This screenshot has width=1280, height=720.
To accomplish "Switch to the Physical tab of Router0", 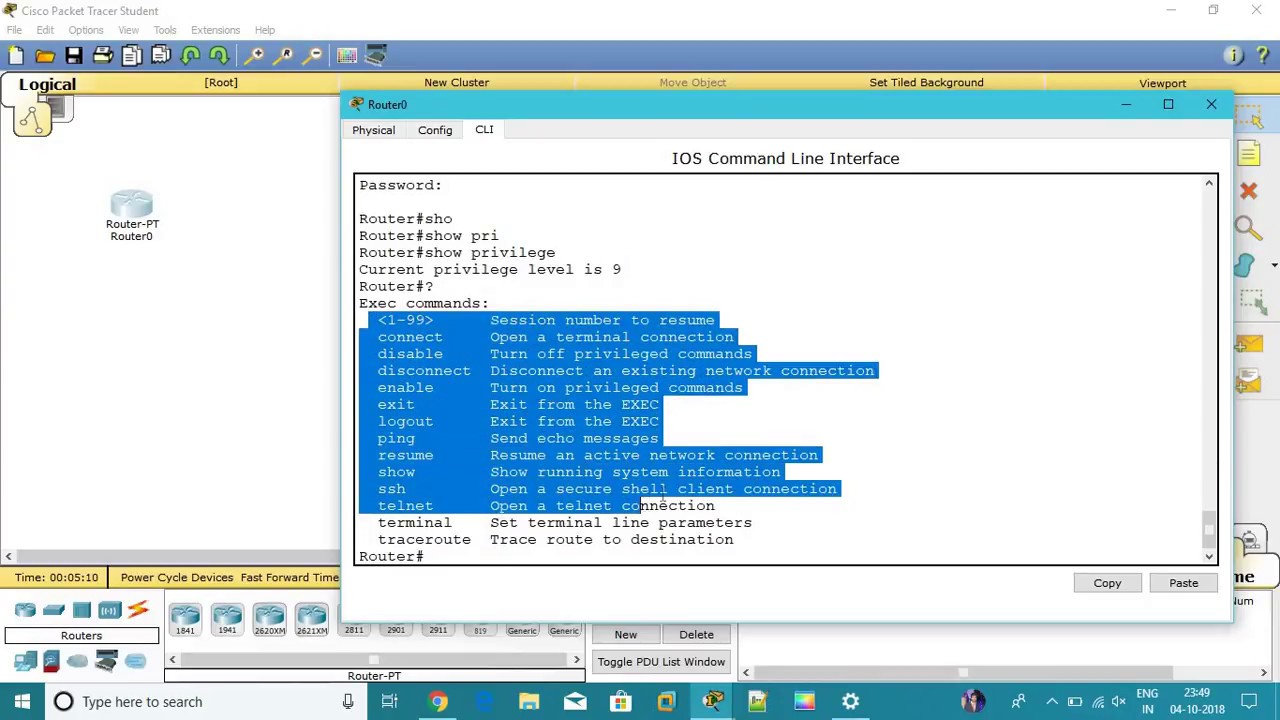I will pos(373,130).
